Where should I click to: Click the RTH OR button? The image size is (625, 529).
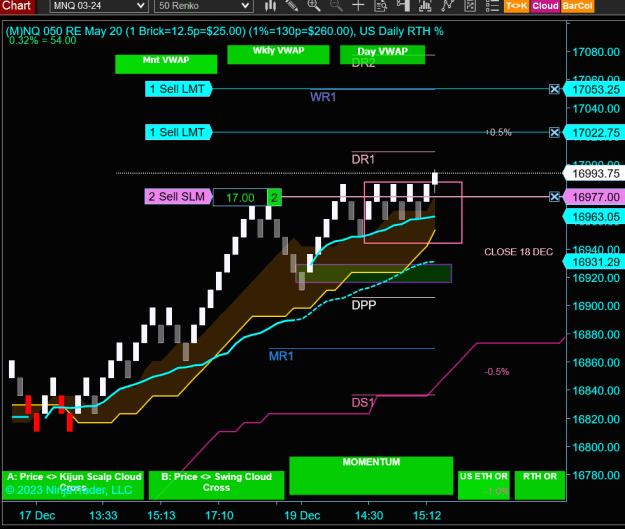coord(540,485)
